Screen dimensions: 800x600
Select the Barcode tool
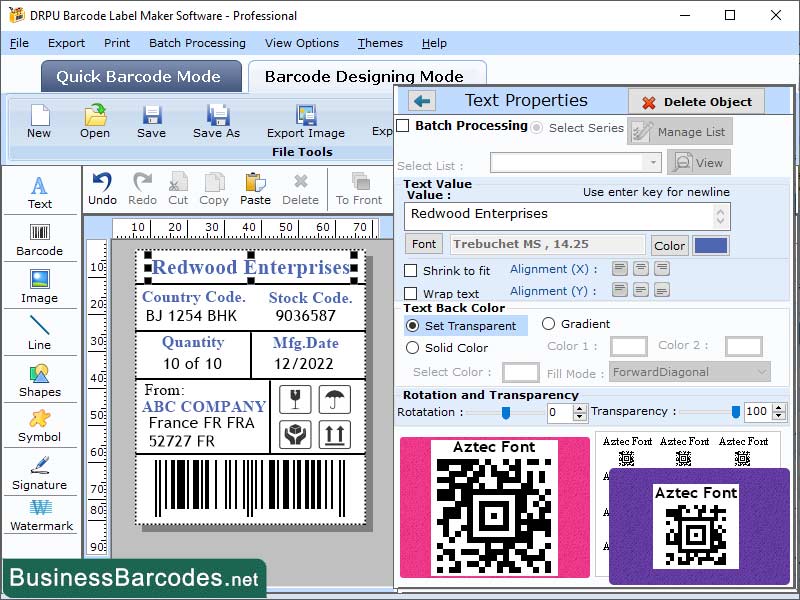(40, 240)
